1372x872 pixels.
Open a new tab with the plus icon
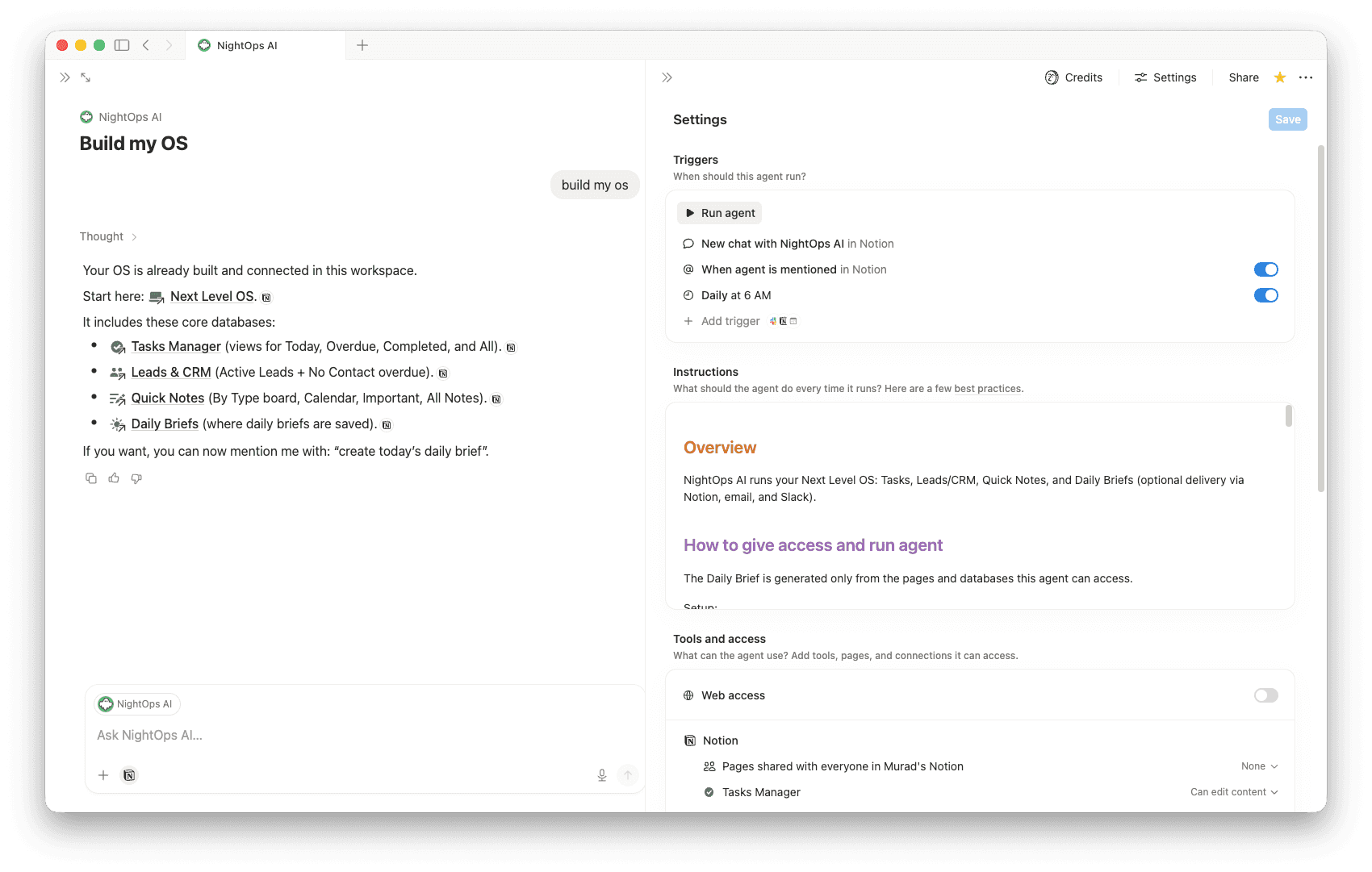362,45
